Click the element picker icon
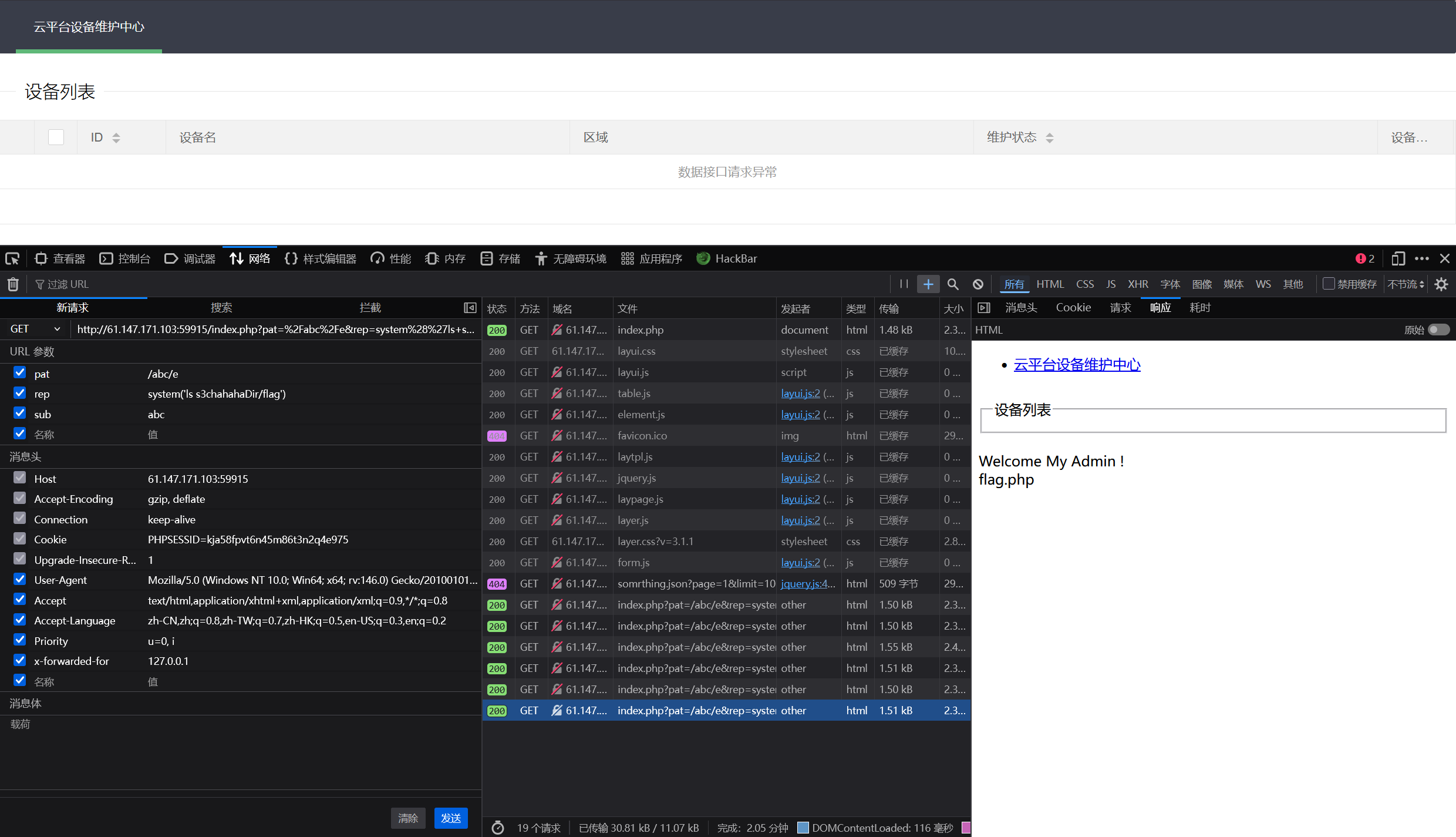 [12, 258]
